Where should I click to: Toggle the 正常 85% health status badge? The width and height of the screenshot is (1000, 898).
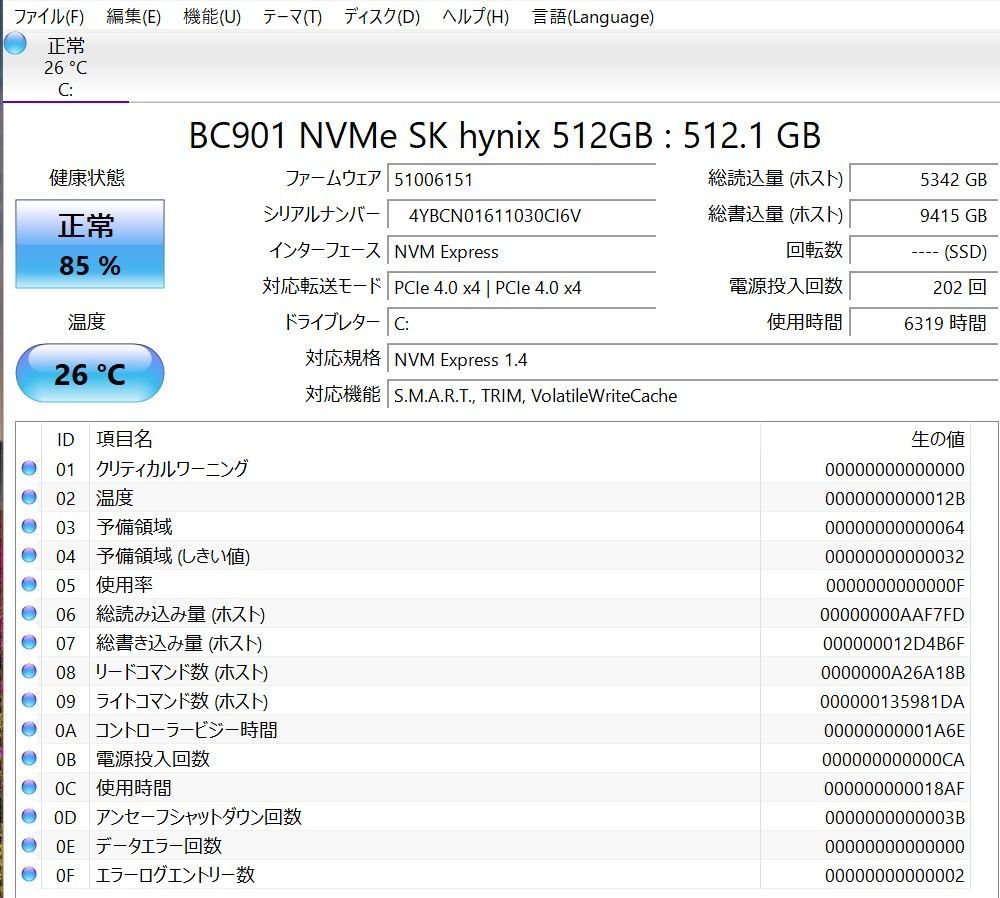(89, 243)
